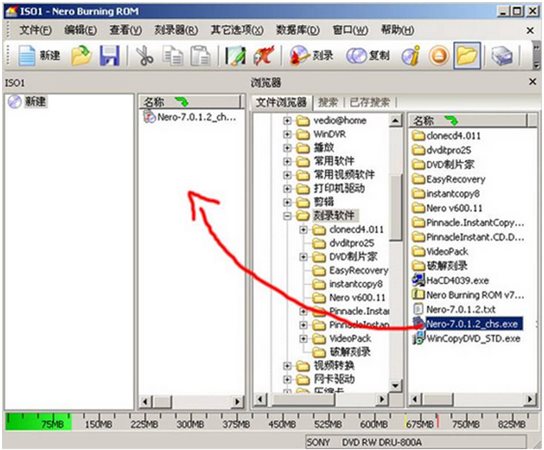Screen dimensions: 544x450
Task: Open instantcopy8 folder in file list
Action: point(453,193)
